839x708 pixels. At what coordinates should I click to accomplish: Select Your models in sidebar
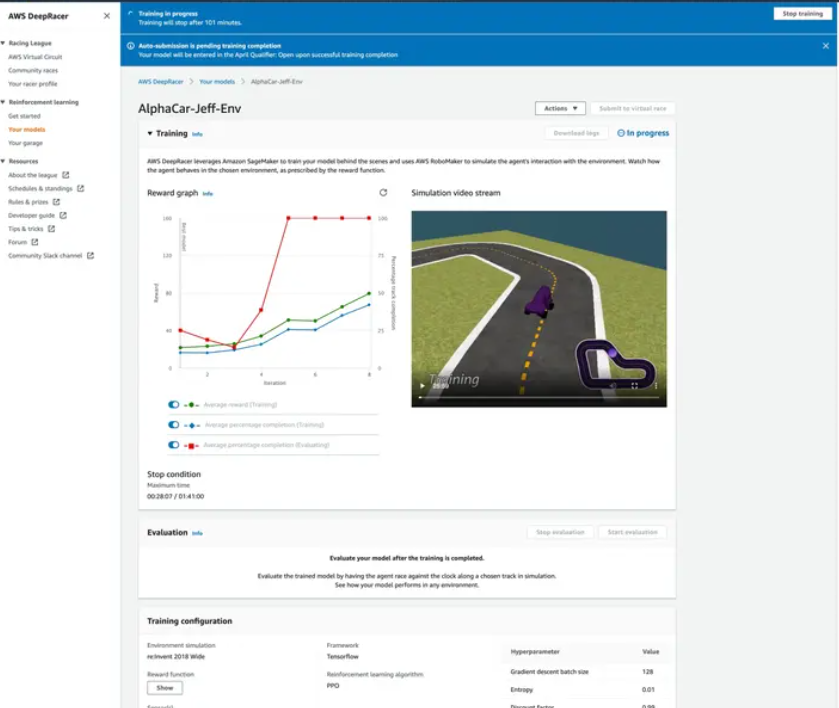(27, 130)
